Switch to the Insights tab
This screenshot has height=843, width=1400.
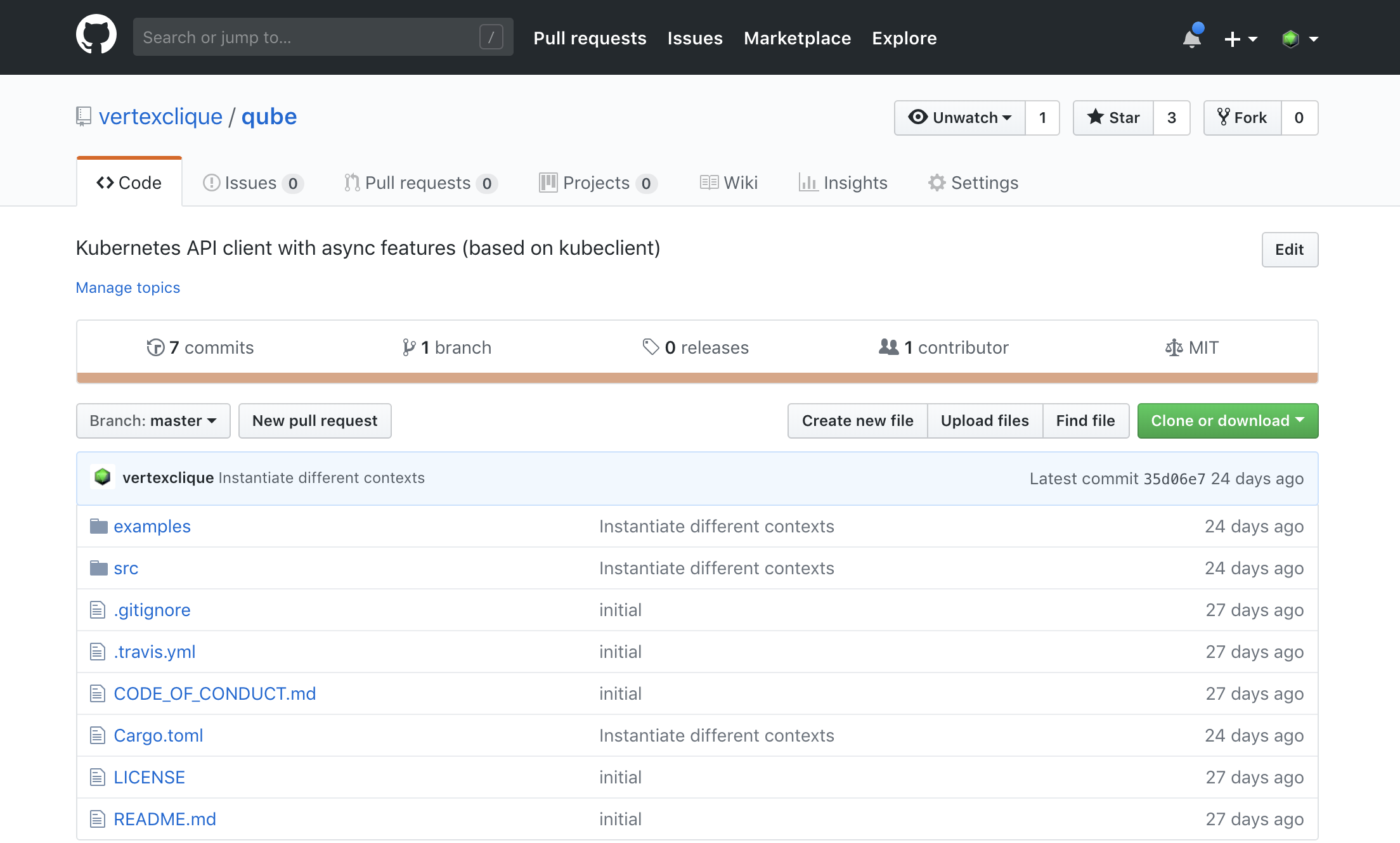(x=843, y=183)
